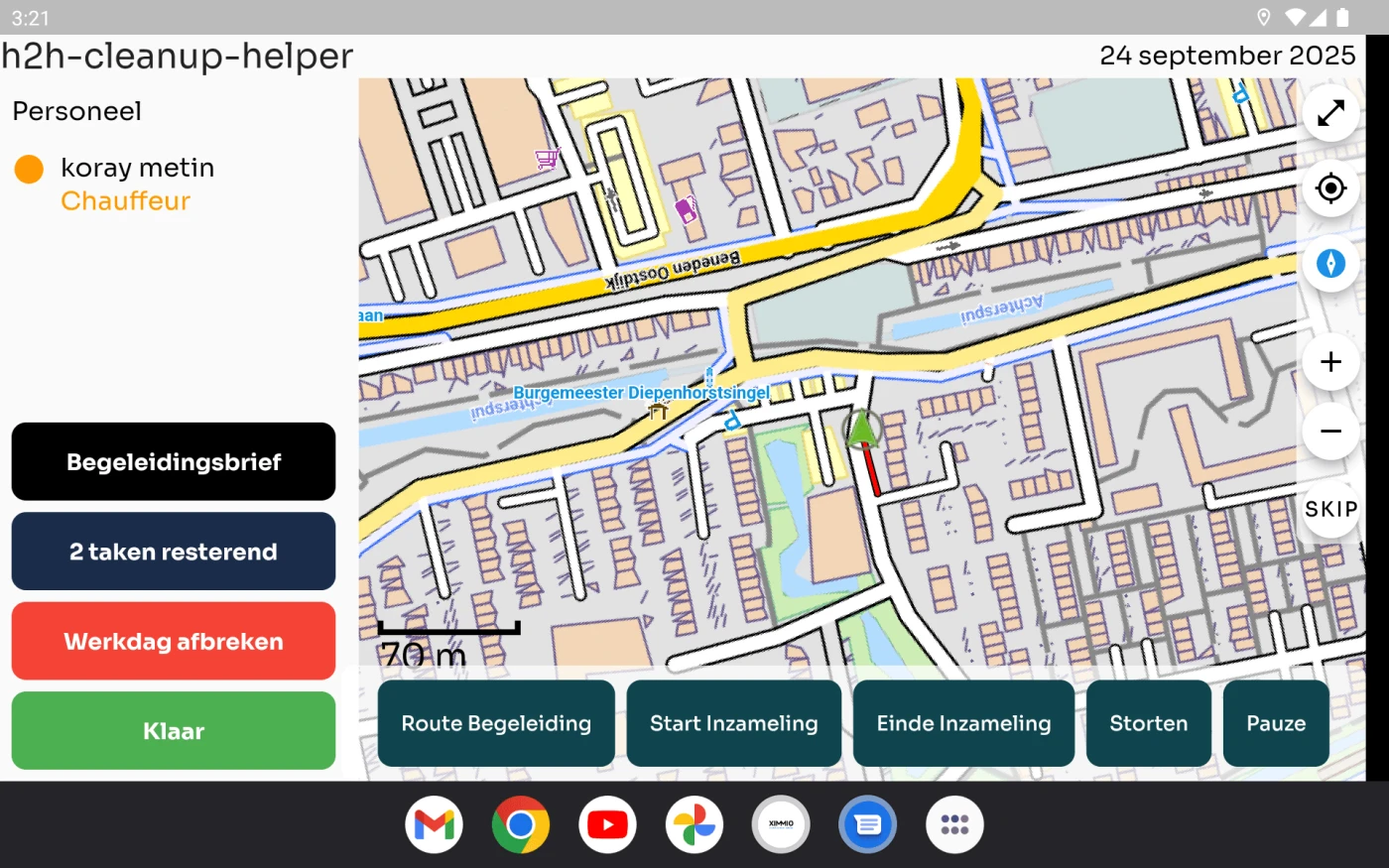This screenshot has width=1389, height=868.
Task: Tap the Personeel heading
Action: 76,111
